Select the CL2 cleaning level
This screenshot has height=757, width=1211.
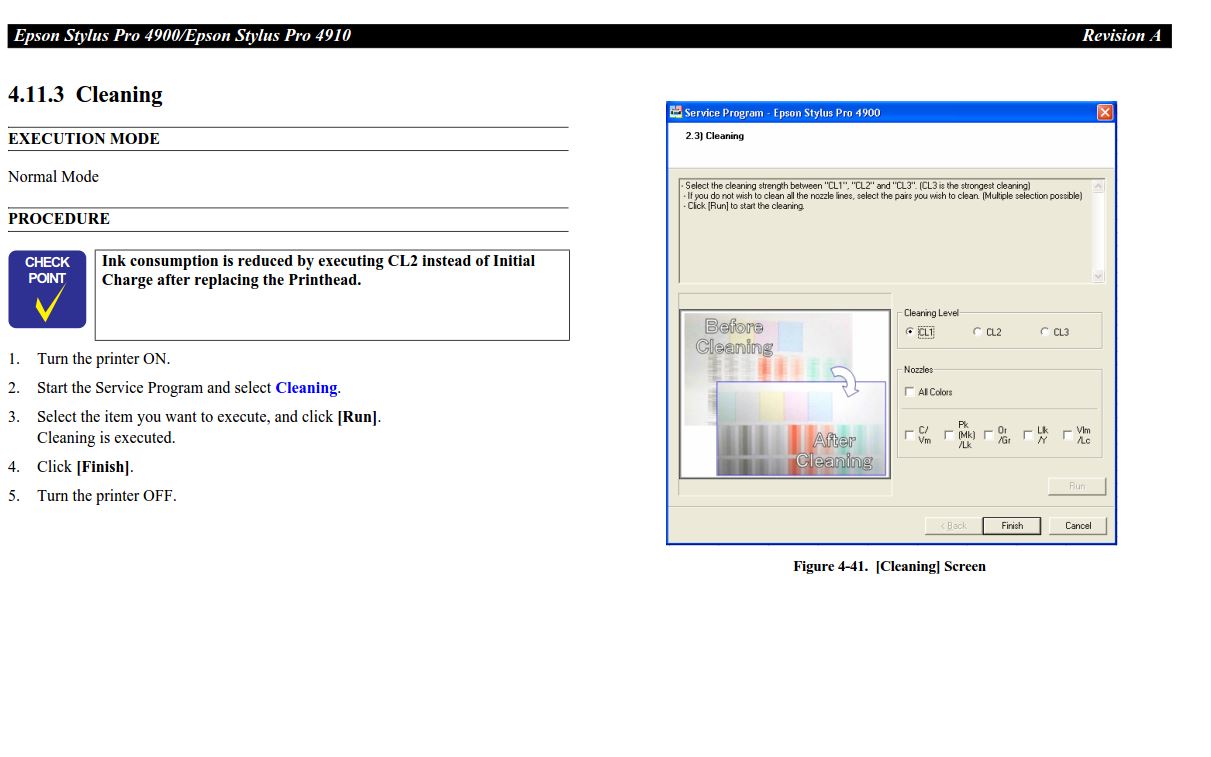977,332
